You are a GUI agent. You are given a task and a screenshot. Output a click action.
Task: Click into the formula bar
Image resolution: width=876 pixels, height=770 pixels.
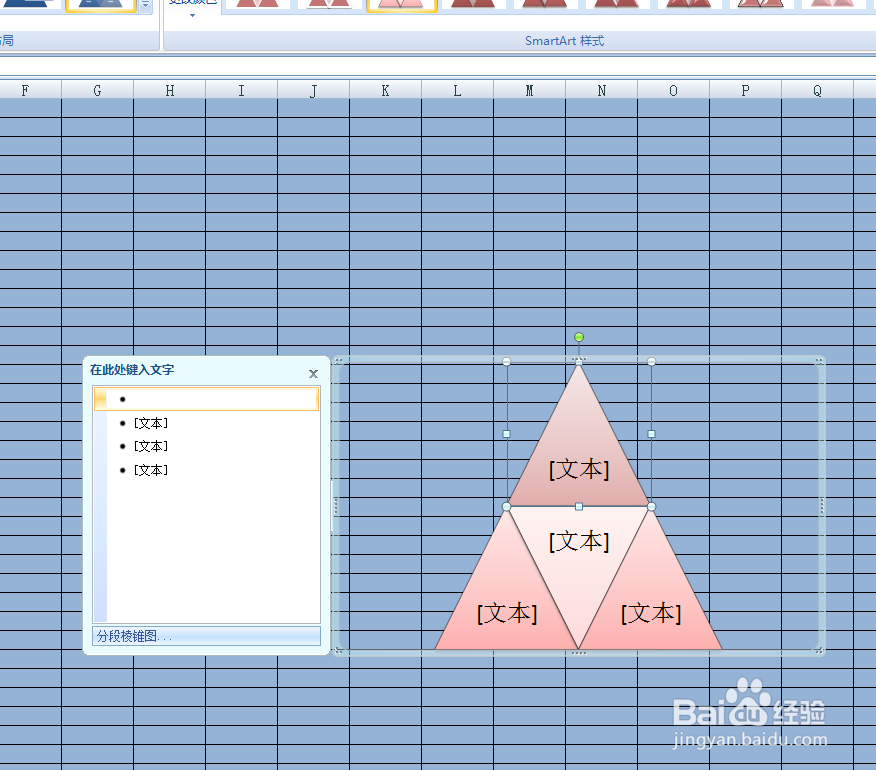point(438,66)
